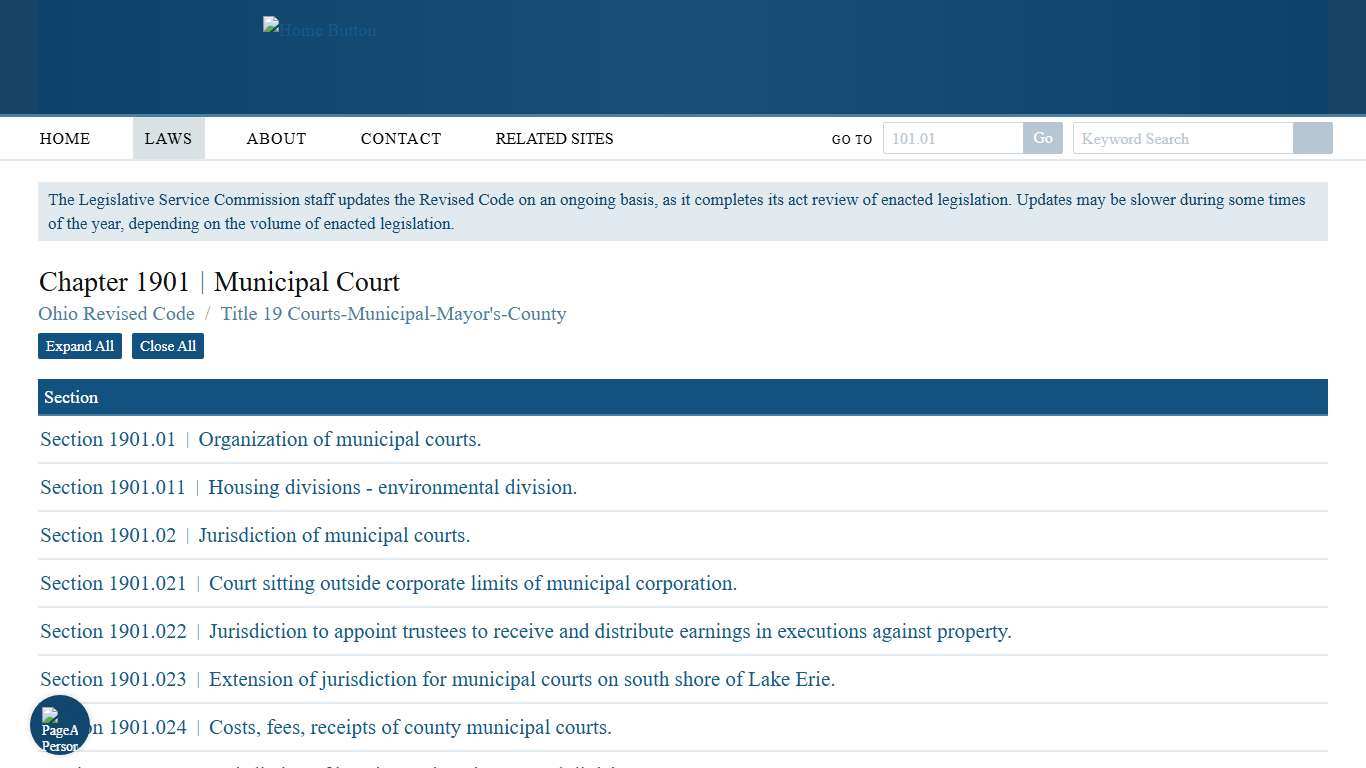Click the Keyword Search text box

(x=1183, y=138)
